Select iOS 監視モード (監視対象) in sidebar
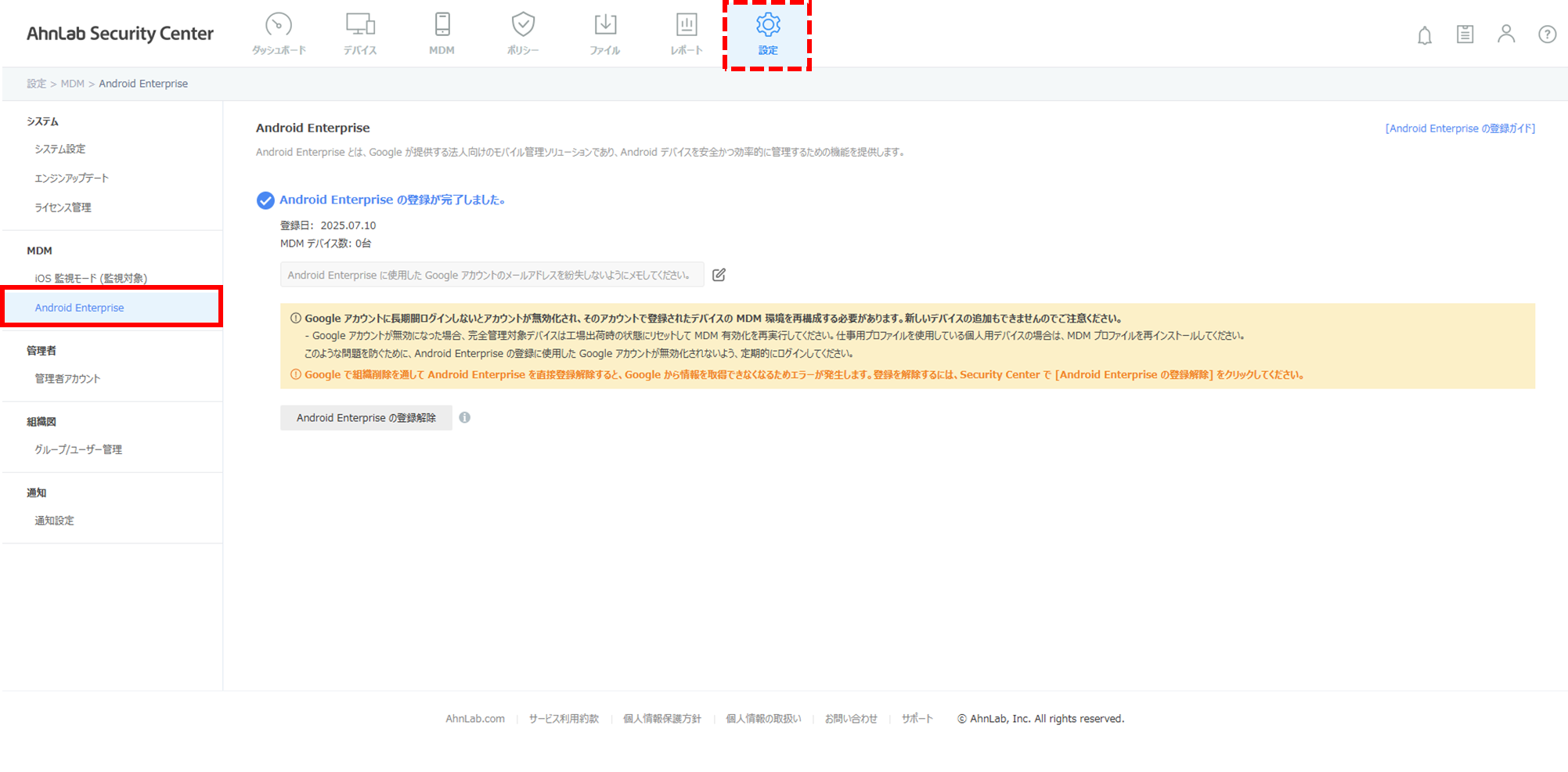The image size is (1568, 772). 91,279
